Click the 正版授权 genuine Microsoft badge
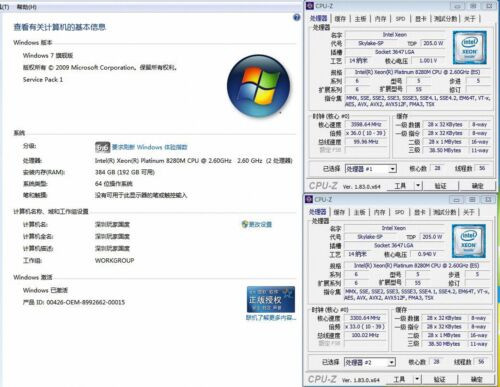Screen dimensions: 500x387 [x=271, y=299]
